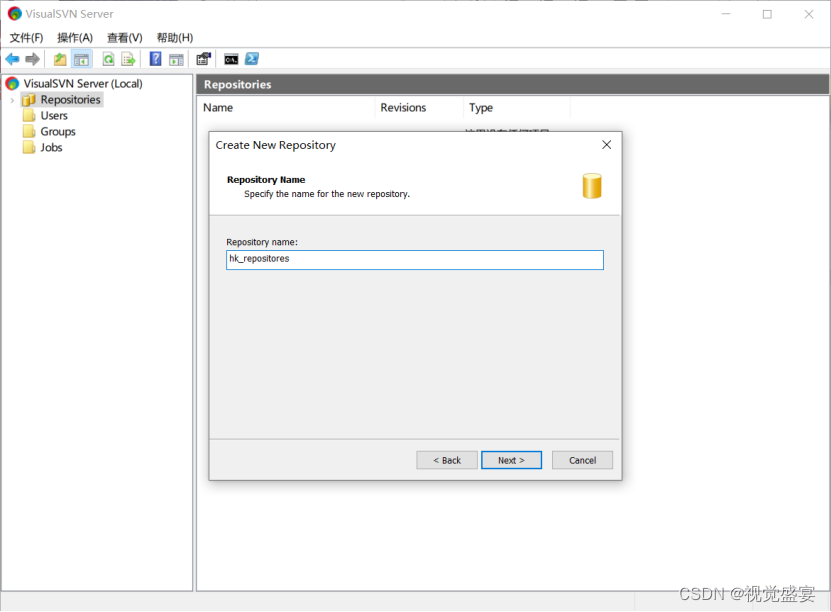This screenshot has width=831, height=612.
Task: Click the Refresh toolbar icon
Action: click(109, 59)
